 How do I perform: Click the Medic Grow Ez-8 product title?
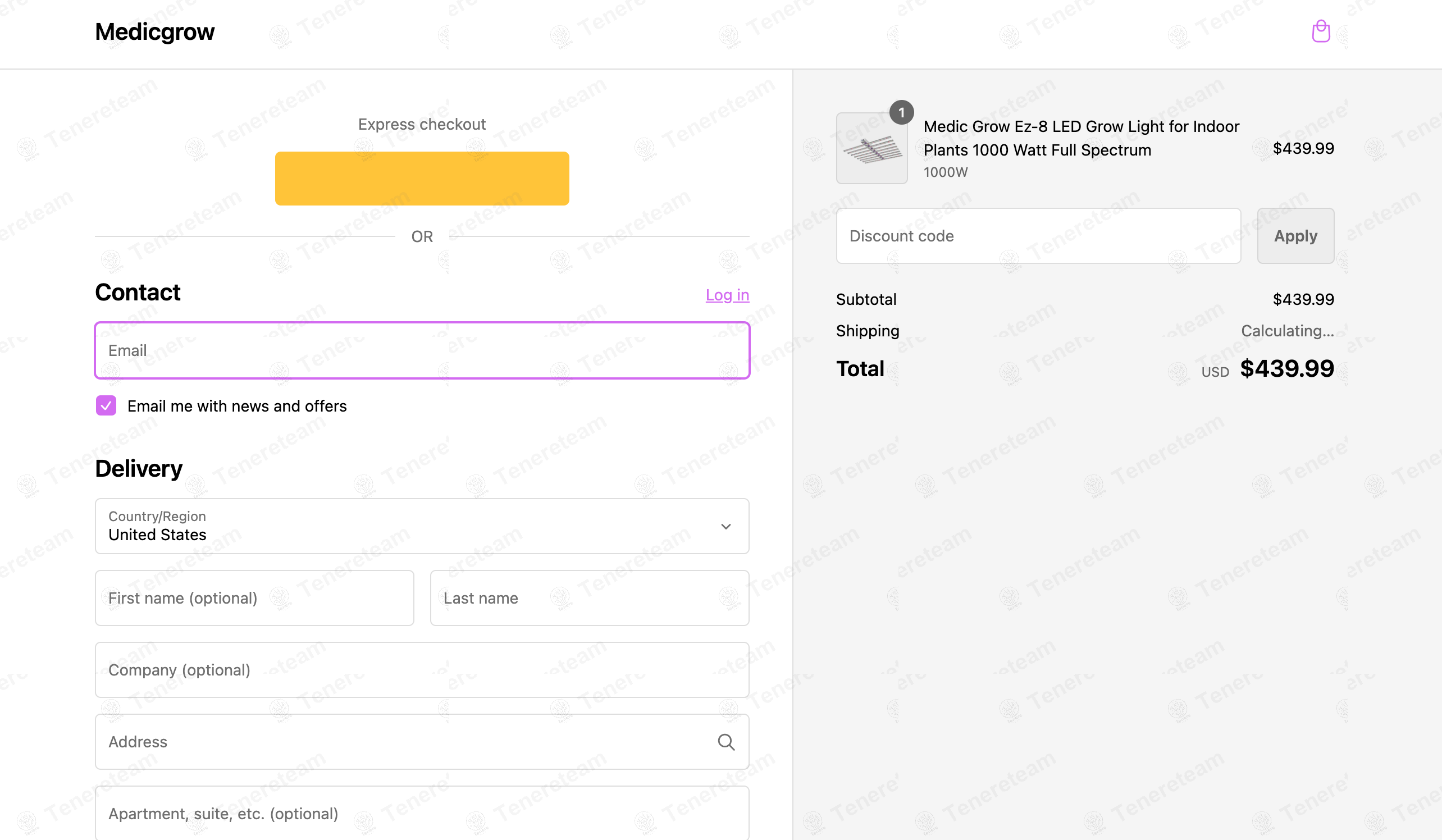(x=1081, y=138)
